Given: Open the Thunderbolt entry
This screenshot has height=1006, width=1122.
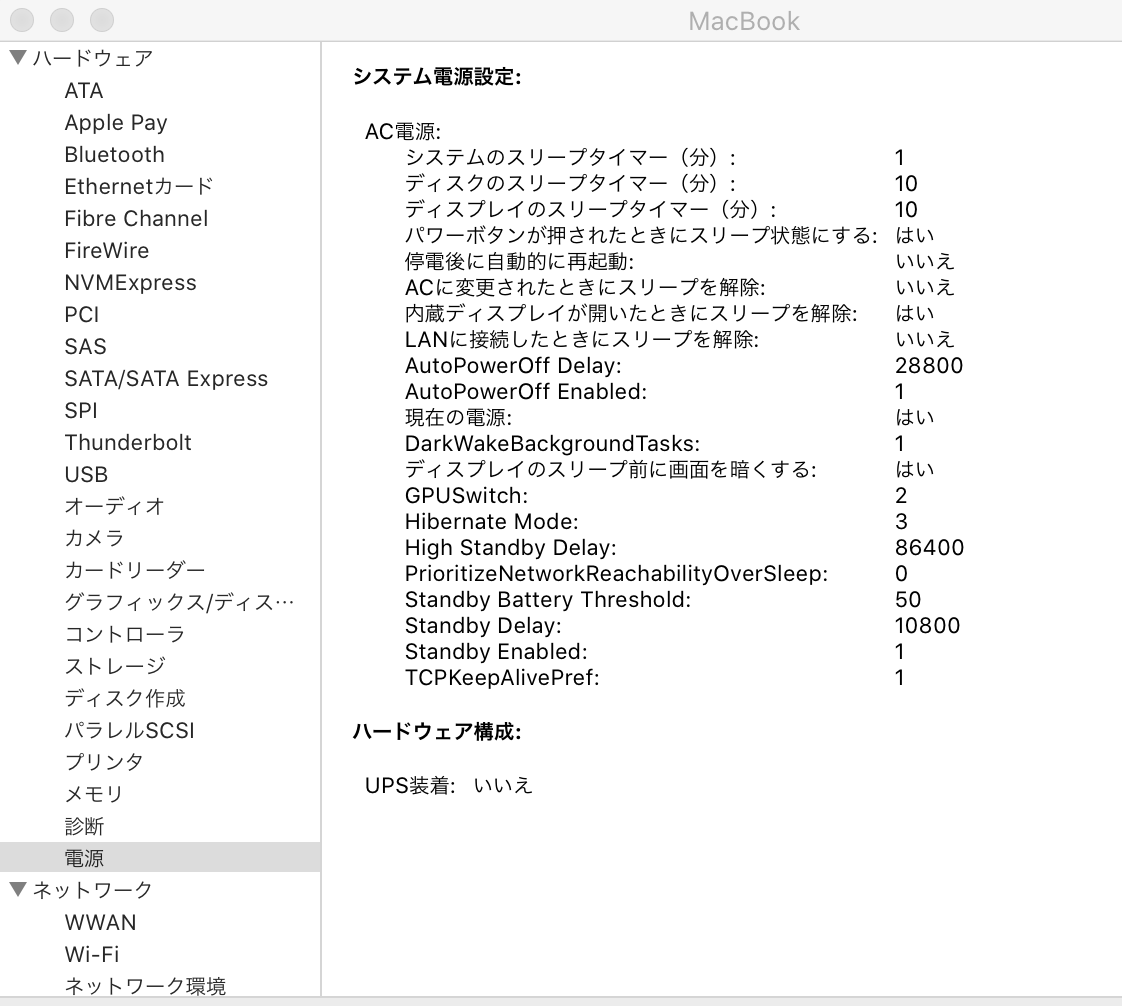Looking at the screenshot, I should point(128,442).
